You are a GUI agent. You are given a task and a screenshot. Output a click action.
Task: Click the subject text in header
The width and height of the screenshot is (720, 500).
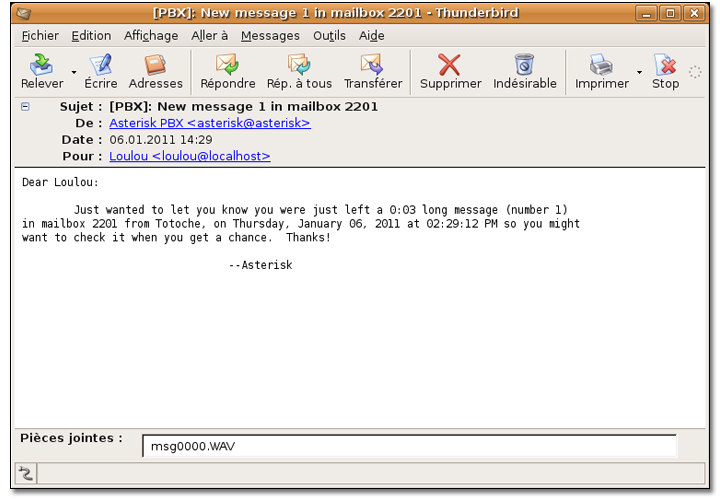click(x=243, y=107)
